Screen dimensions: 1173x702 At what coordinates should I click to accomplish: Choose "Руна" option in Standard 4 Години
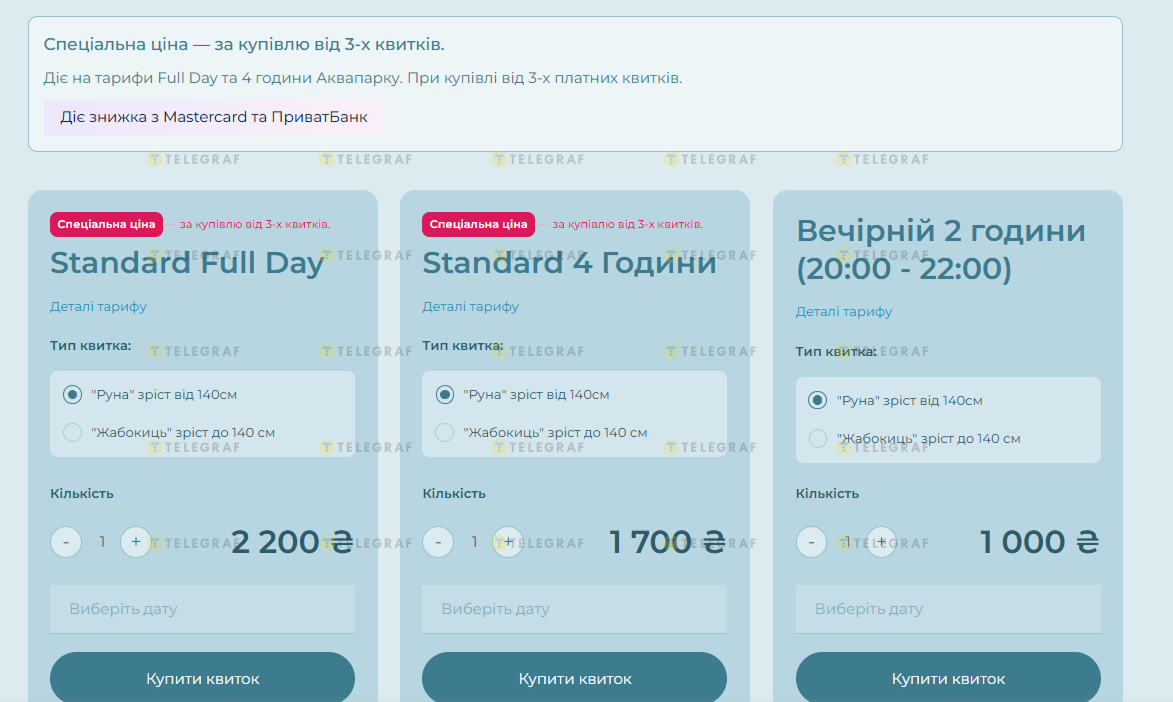[x=445, y=395]
